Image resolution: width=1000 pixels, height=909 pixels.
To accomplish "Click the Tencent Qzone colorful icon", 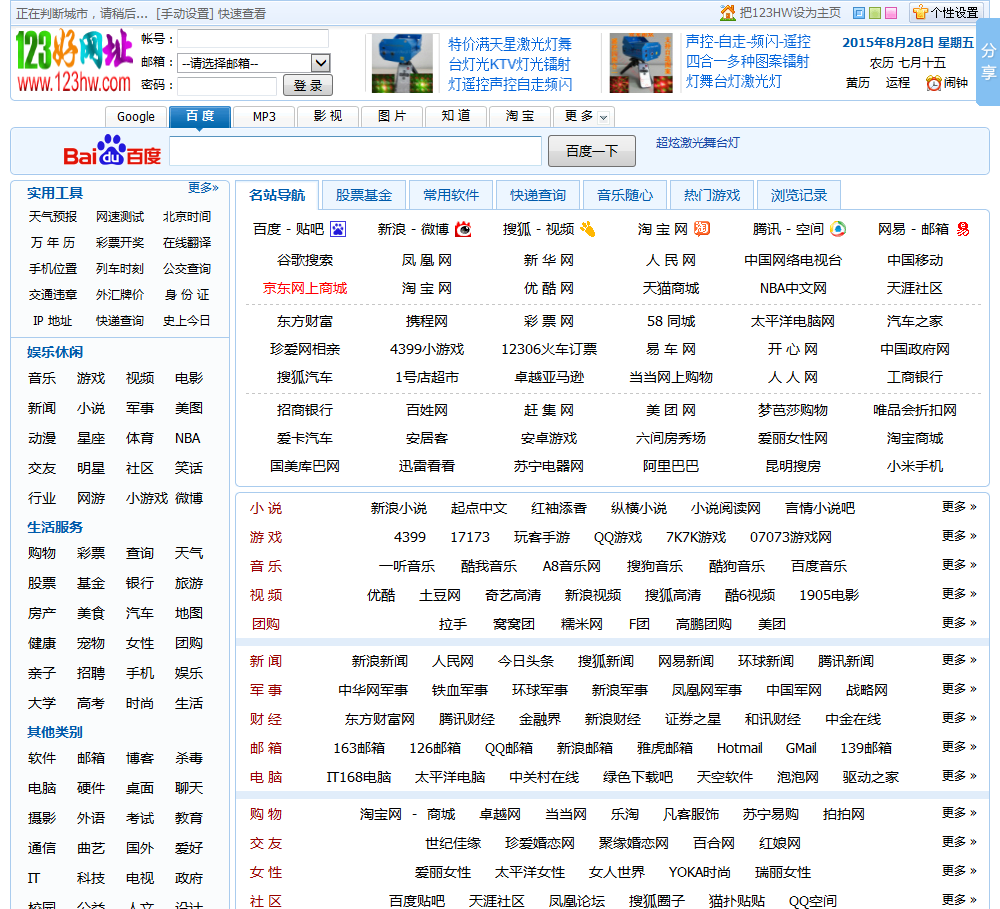I will coord(838,229).
